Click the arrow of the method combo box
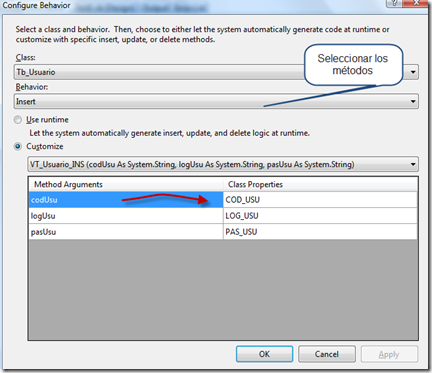 [413, 164]
